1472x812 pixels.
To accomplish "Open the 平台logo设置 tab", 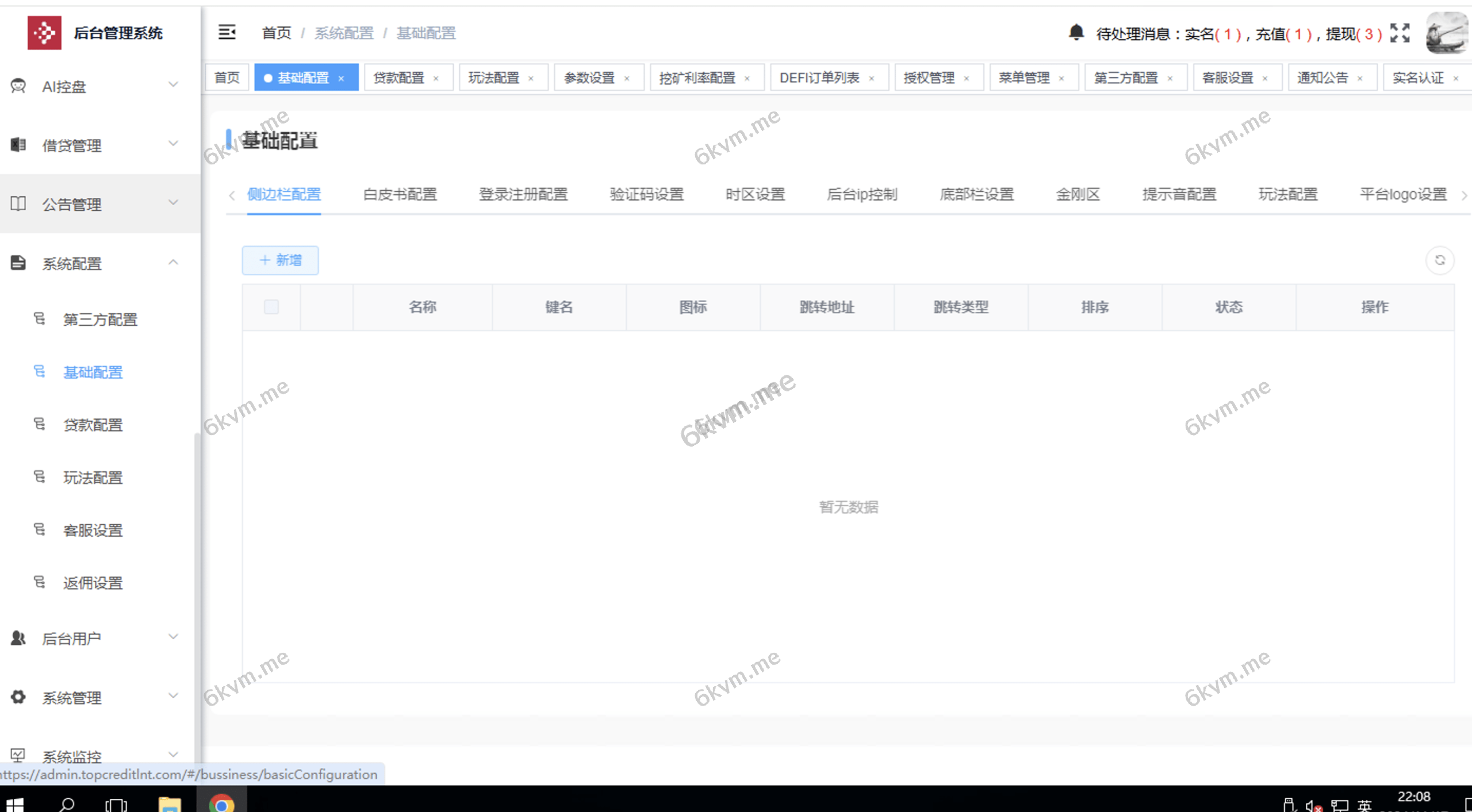I will [1403, 194].
